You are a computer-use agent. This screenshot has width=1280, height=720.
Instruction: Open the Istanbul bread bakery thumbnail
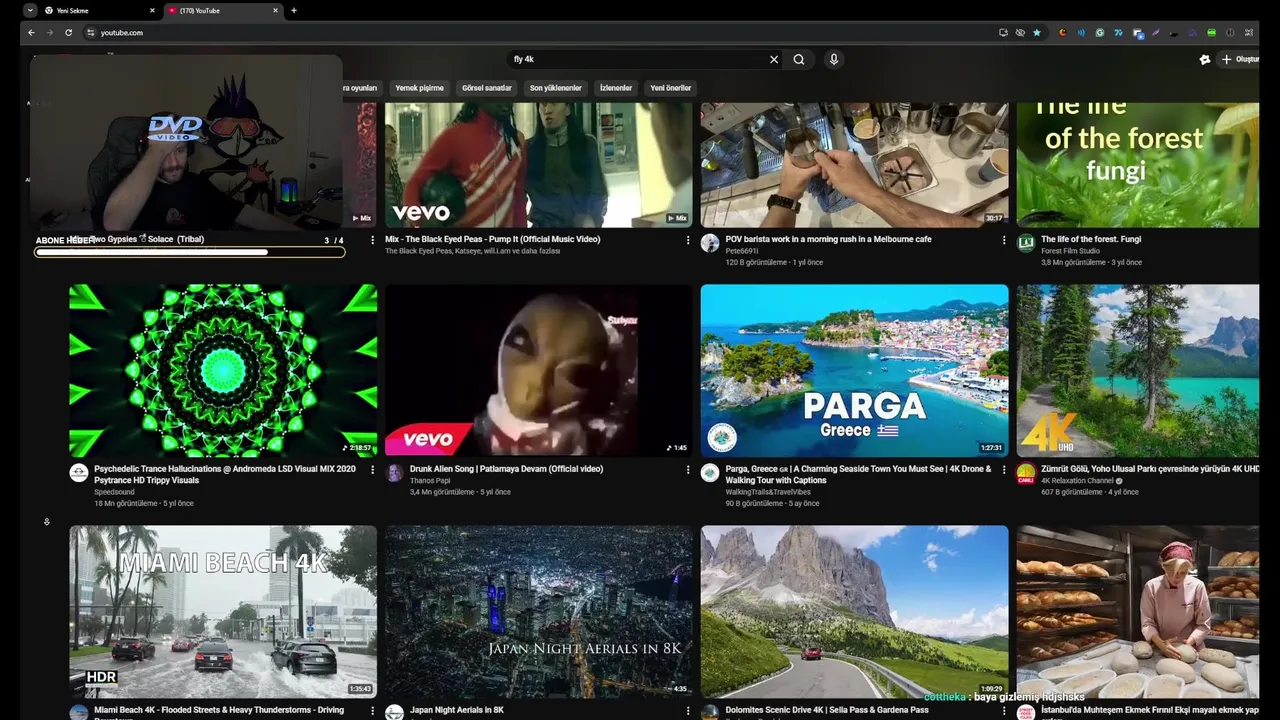pos(1137,611)
